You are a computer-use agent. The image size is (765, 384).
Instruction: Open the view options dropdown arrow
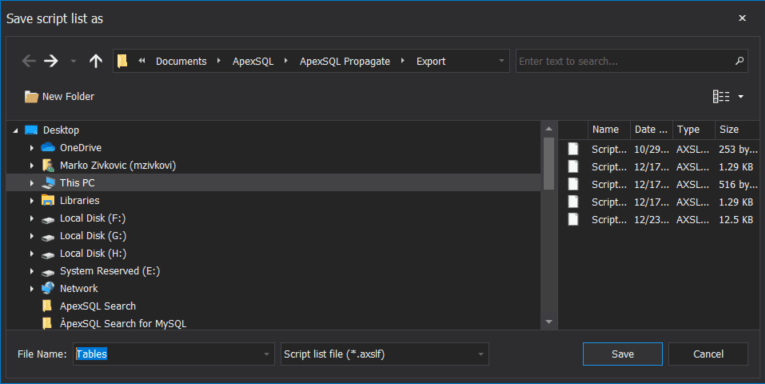point(741,97)
